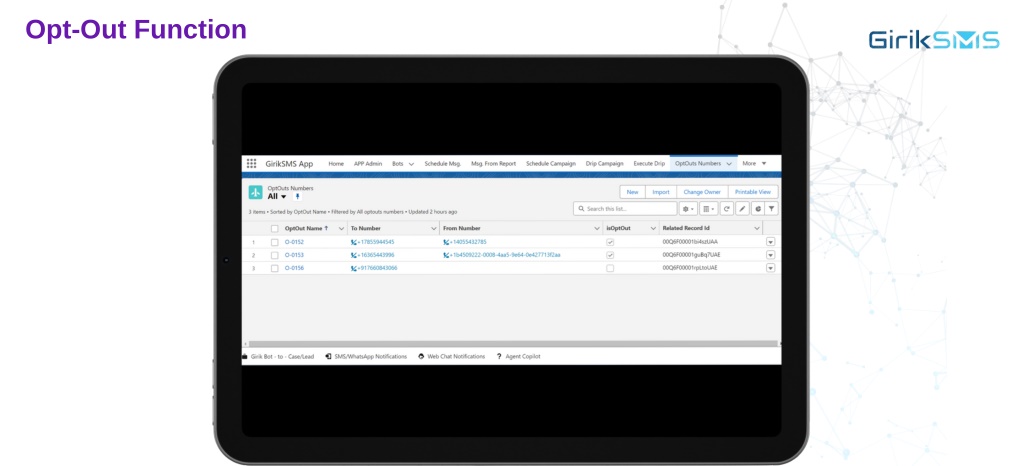Open row actions menu for O-0152
This screenshot has height=466, width=1023.
pyautogui.click(x=771, y=242)
